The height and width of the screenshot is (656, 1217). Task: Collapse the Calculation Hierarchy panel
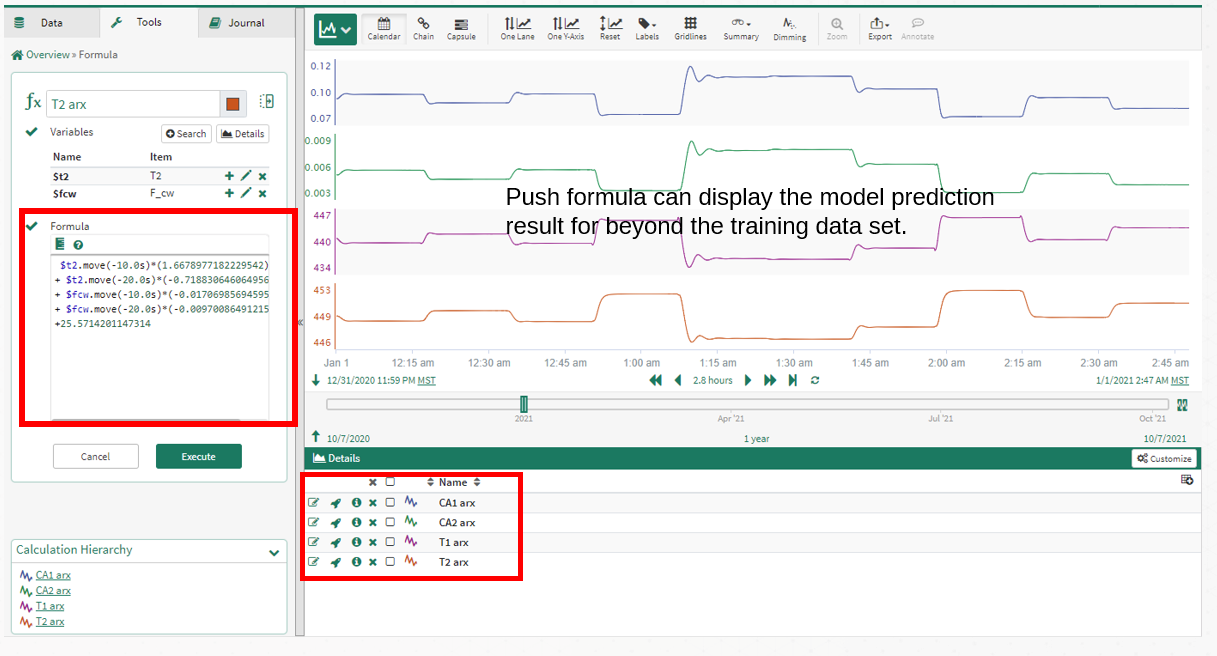tap(274, 552)
